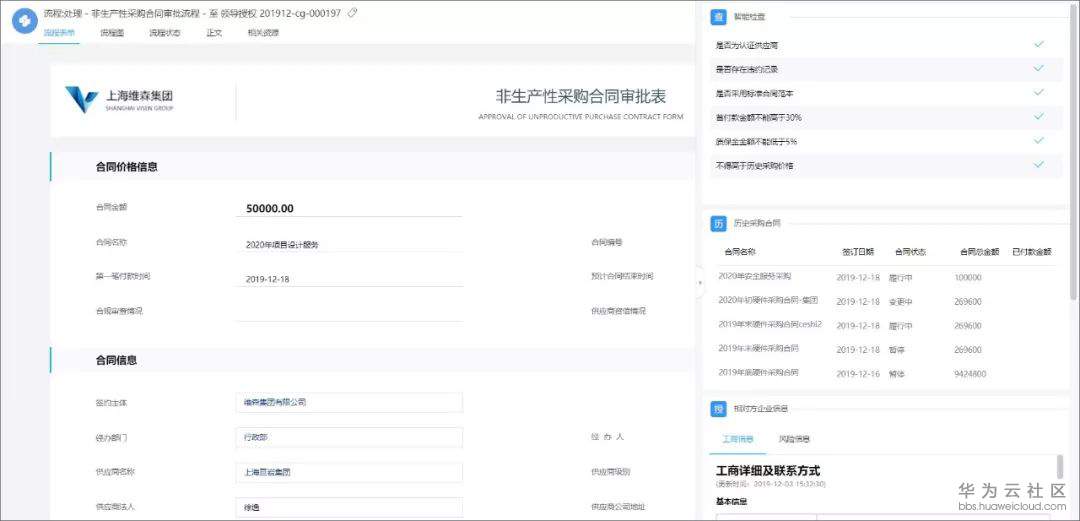Click the blue 搜 counterparty info panel icon
The height and width of the screenshot is (521, 1080).
[718, 409]
